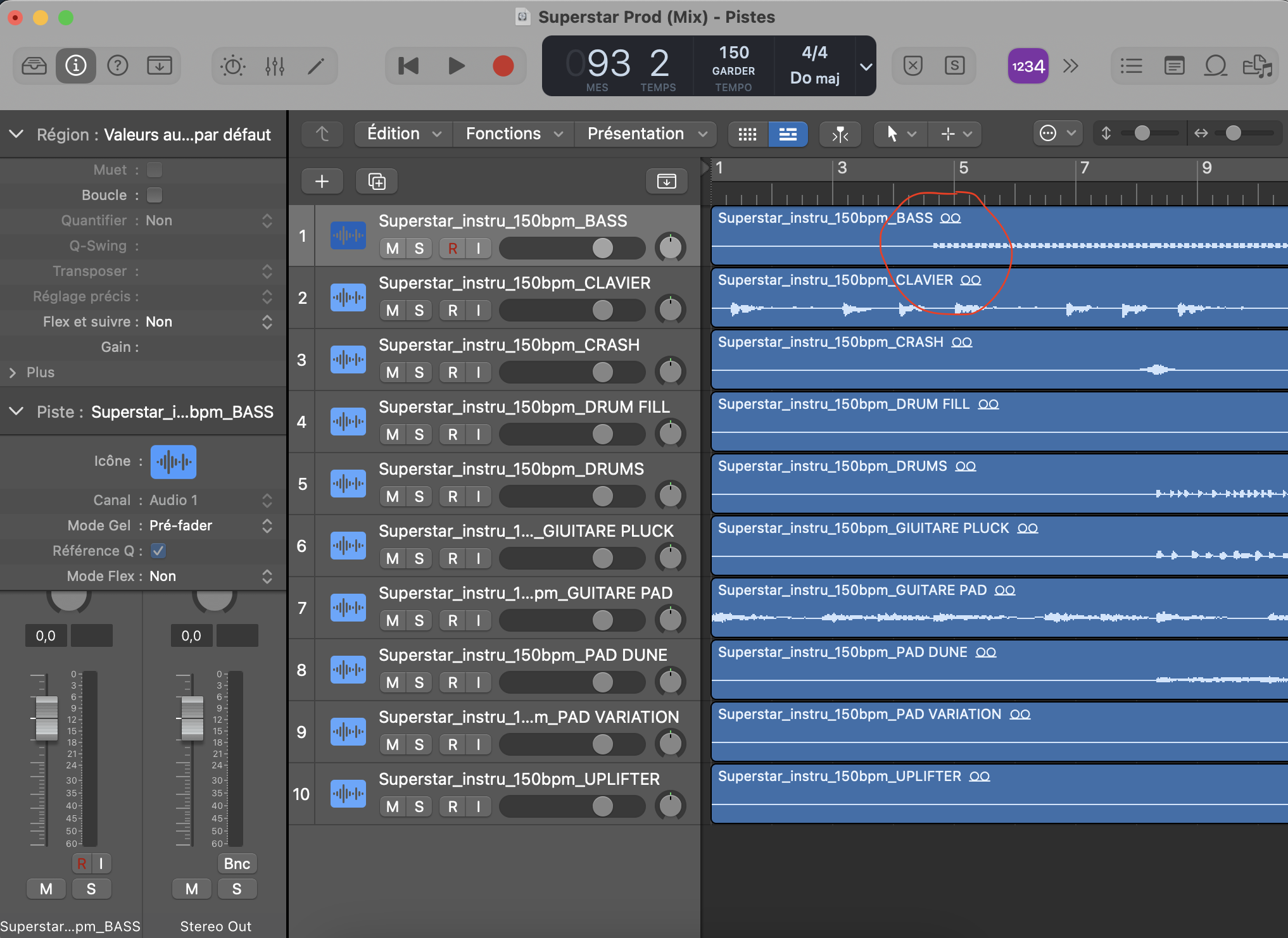Toggle the metronome icon
This screenshot has height=938, width=1288.
232,65
